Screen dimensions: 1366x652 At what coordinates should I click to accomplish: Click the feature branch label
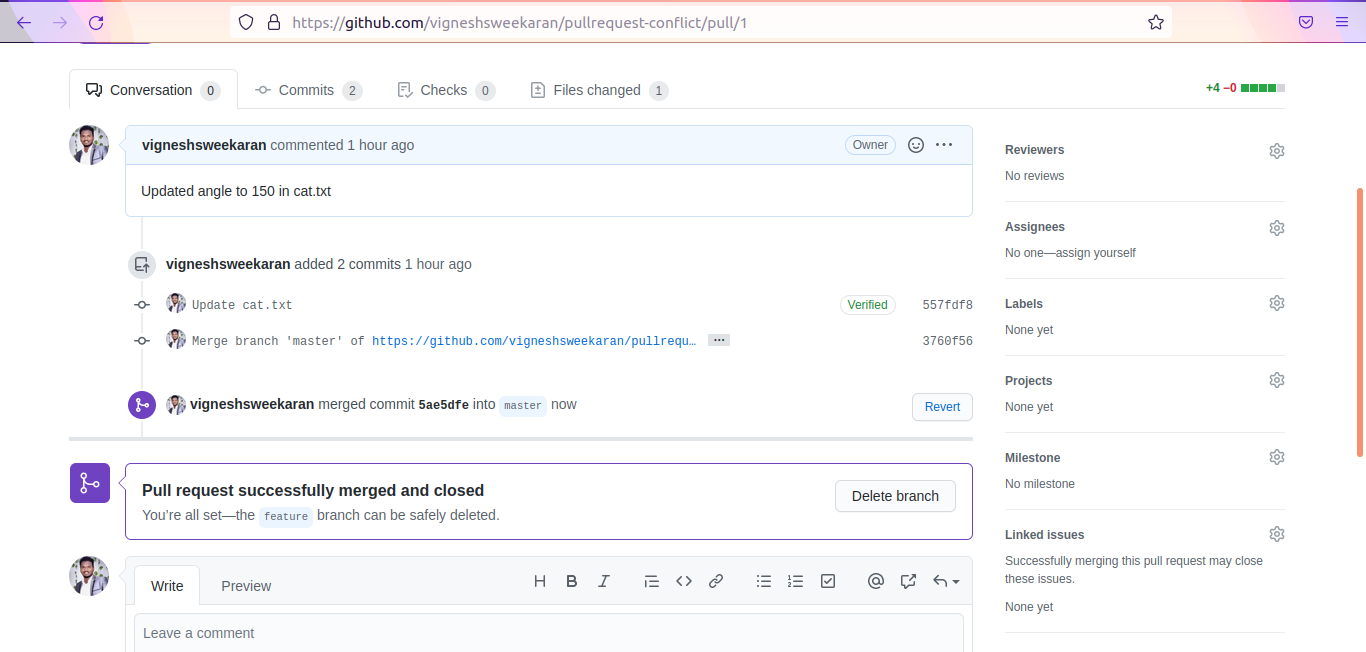[286, 517]
